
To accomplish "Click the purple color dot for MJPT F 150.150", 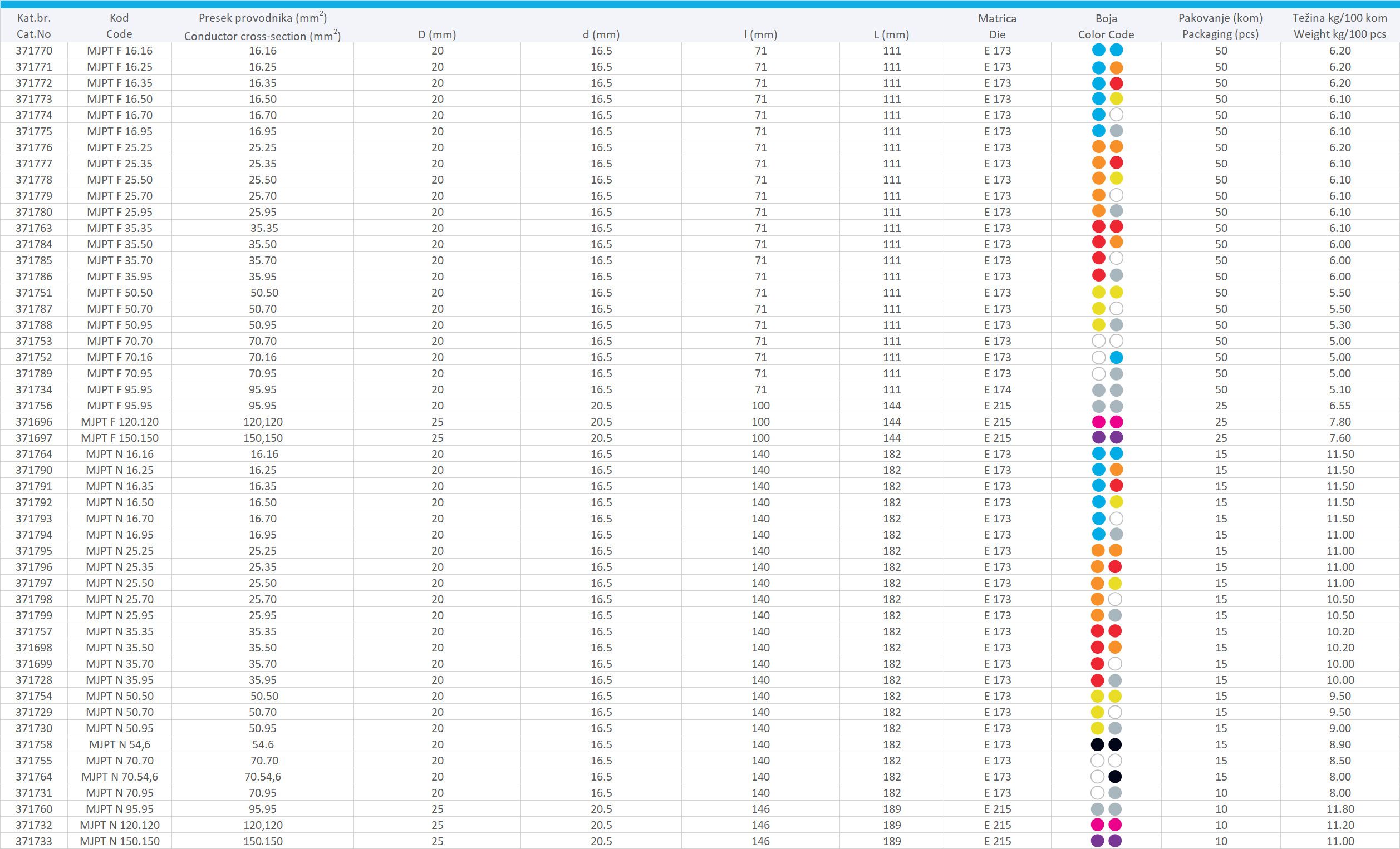I will 1098,438.
